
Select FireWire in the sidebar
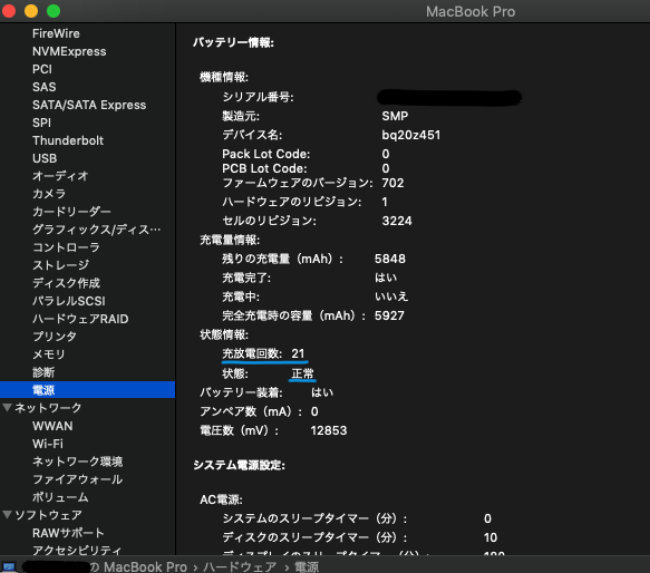pos(56,34)
